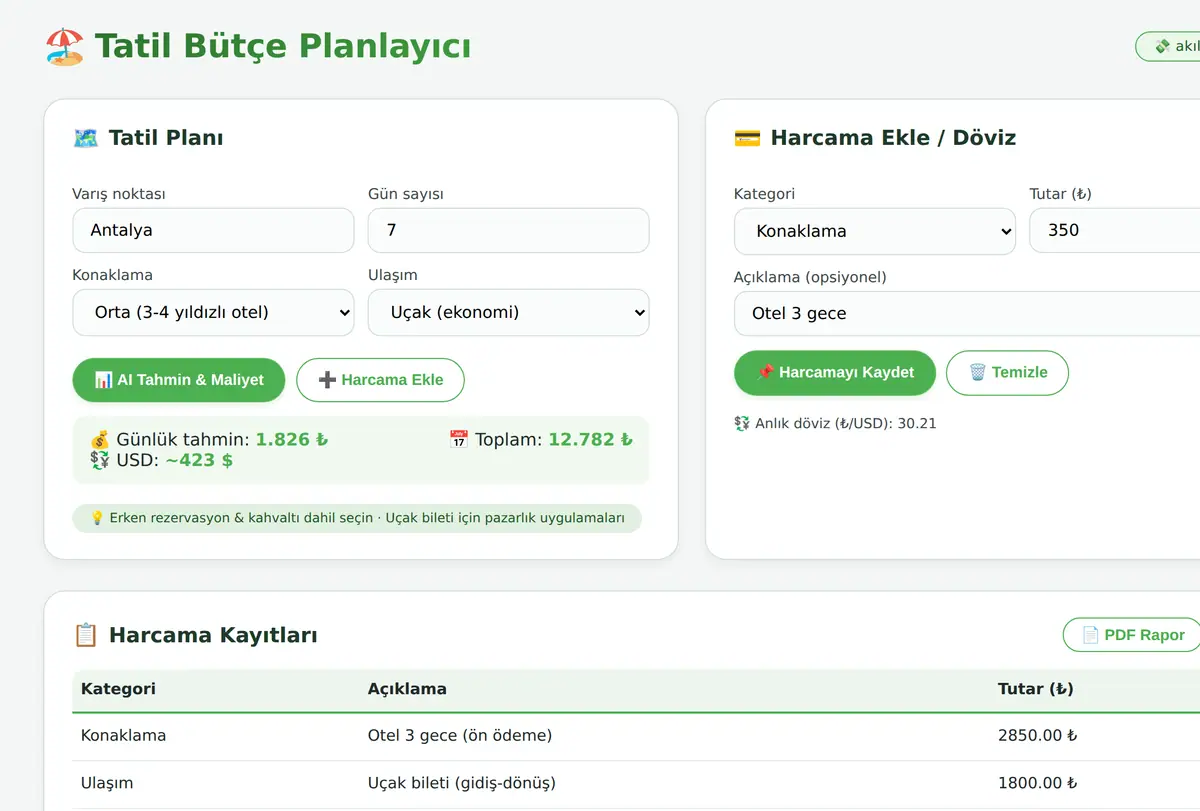
Task: Click the Otel 3 gece (ön ödeme) description
Action: pos(460,736)
